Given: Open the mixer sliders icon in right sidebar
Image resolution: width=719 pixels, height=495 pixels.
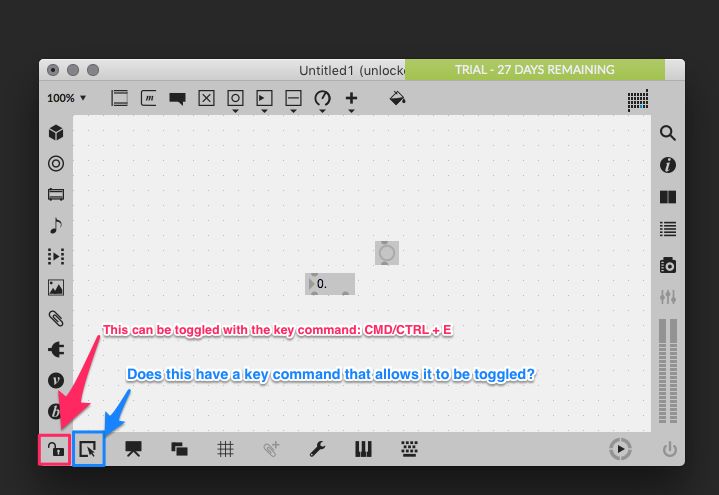Looking at the screenshot, I should pyautogui.click(x=668, y=297).
